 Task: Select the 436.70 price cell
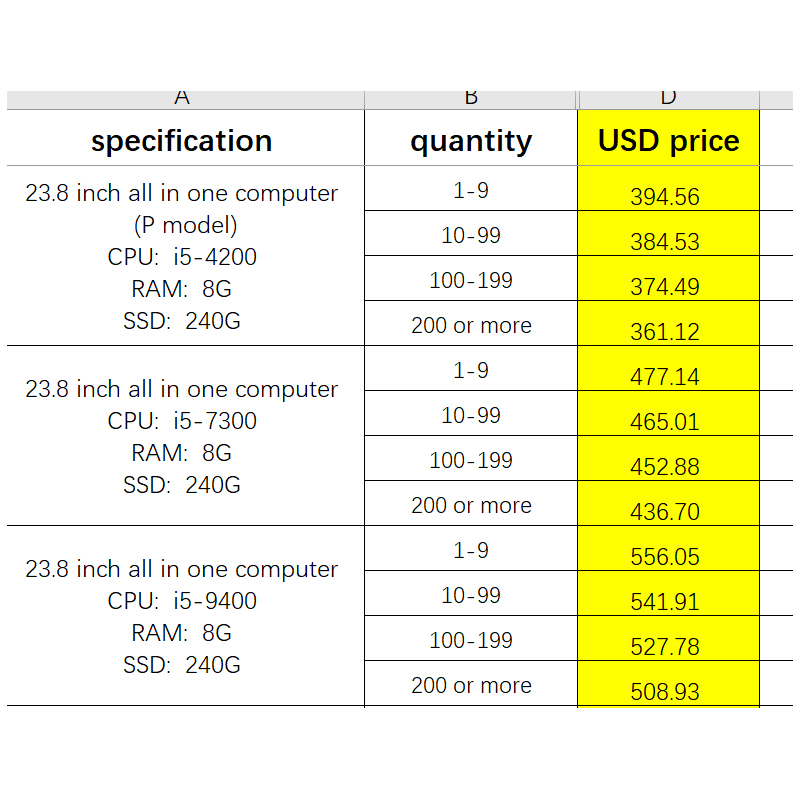(x=666, y=507)
